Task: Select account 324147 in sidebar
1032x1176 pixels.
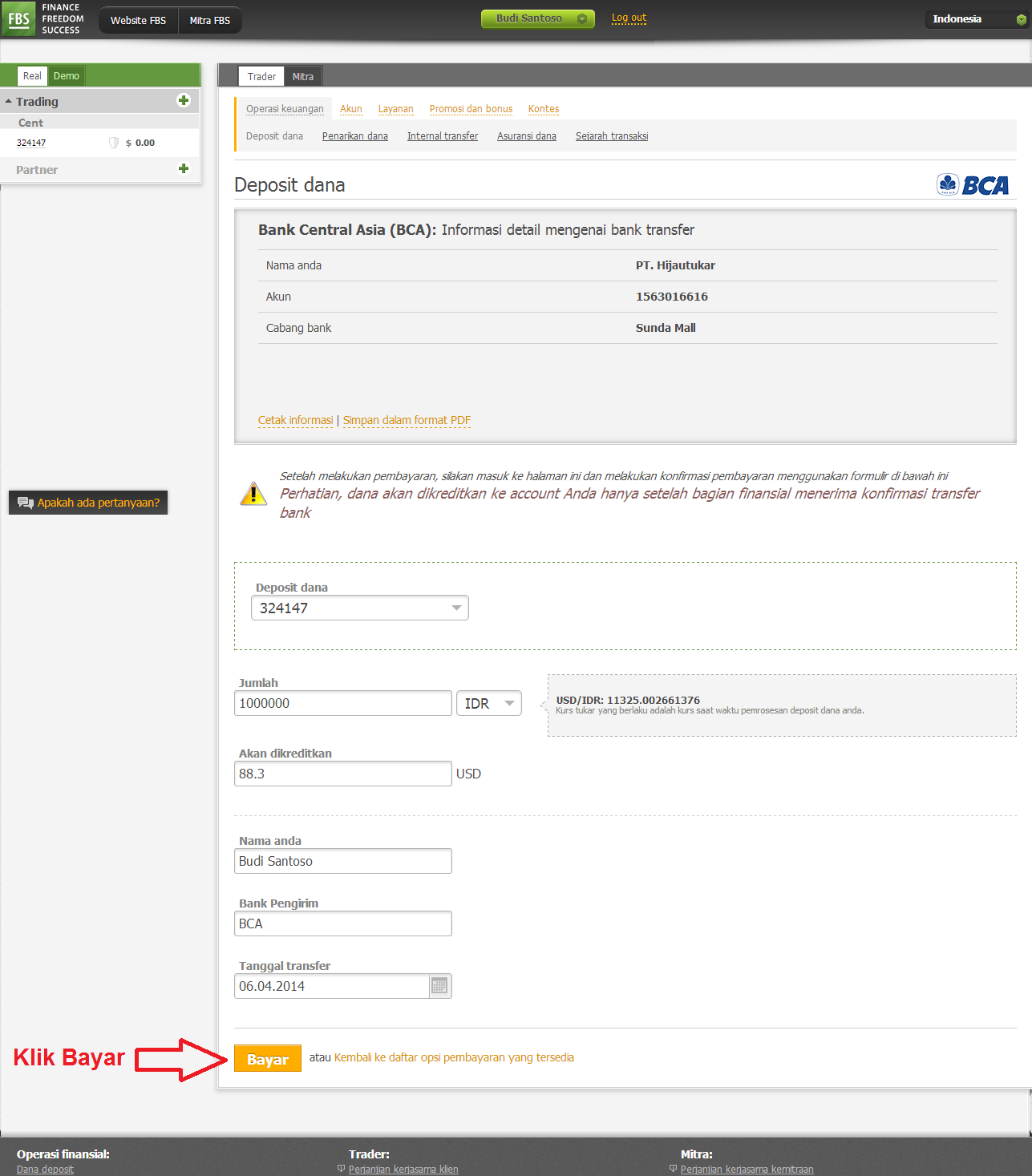Action: (x=31, y=143)
